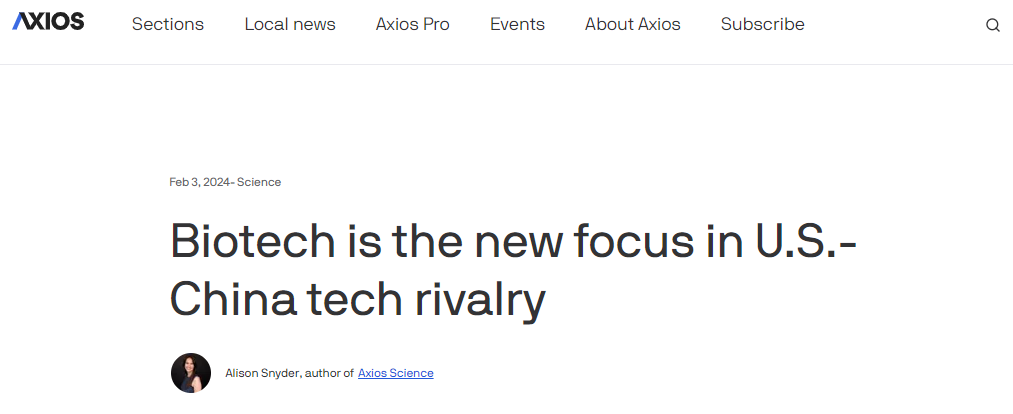Open the Axios Pro nav item

(413, 25)
